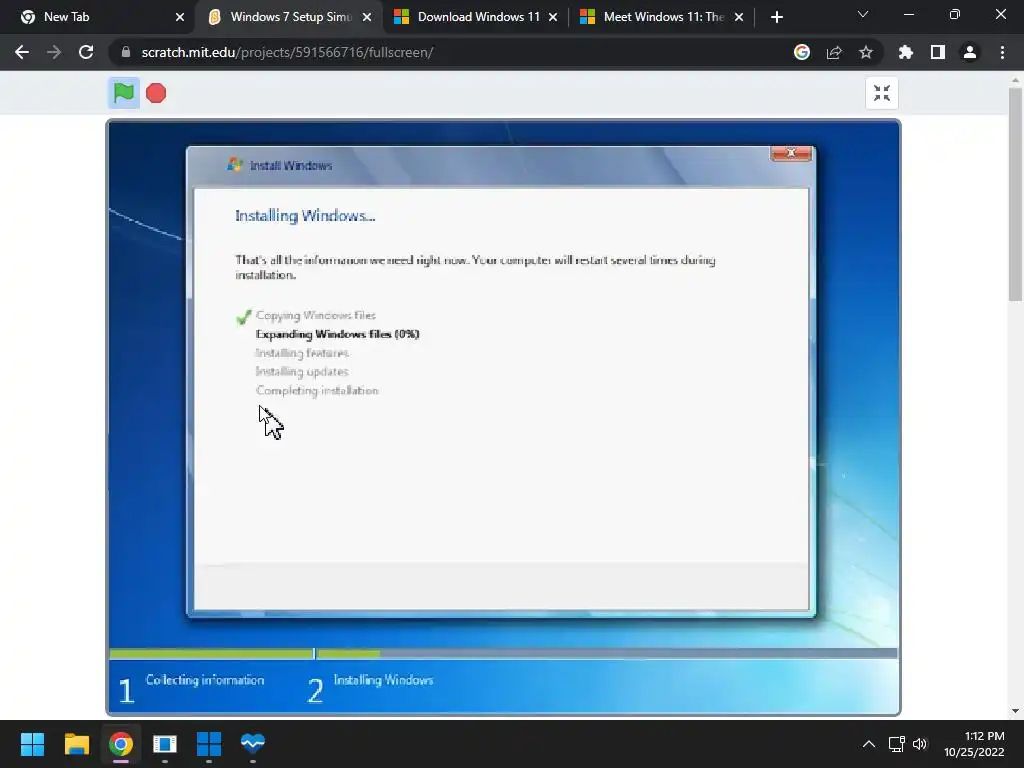The width and height of the screenshot is (1024, 768).
Task: Open the clock and date 1:12 PM
Action: click(x=974, y=744)
